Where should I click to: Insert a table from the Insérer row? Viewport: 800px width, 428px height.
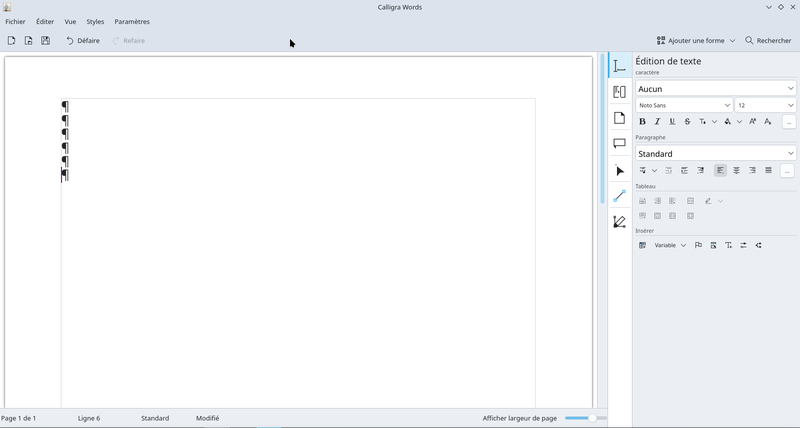point(642,245)
